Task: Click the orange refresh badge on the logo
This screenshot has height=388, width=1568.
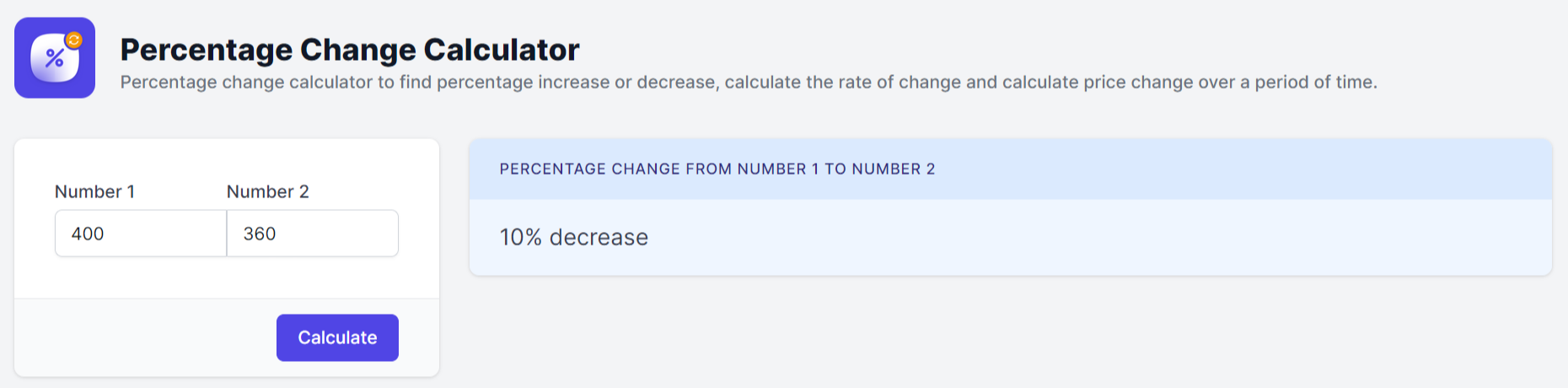Action: 74,40
